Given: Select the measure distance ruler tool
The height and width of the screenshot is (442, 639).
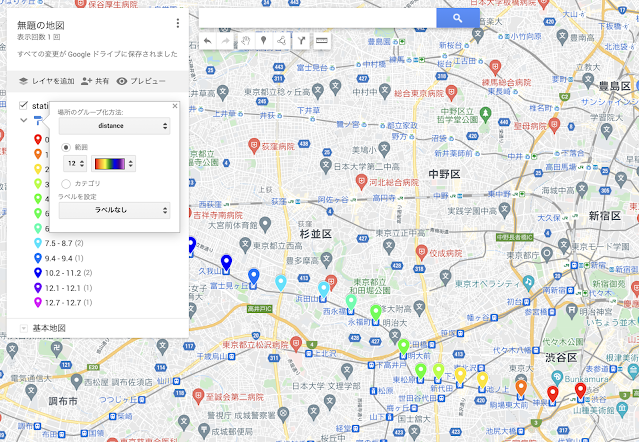Looking at the screenshot, I should [322, 41].
